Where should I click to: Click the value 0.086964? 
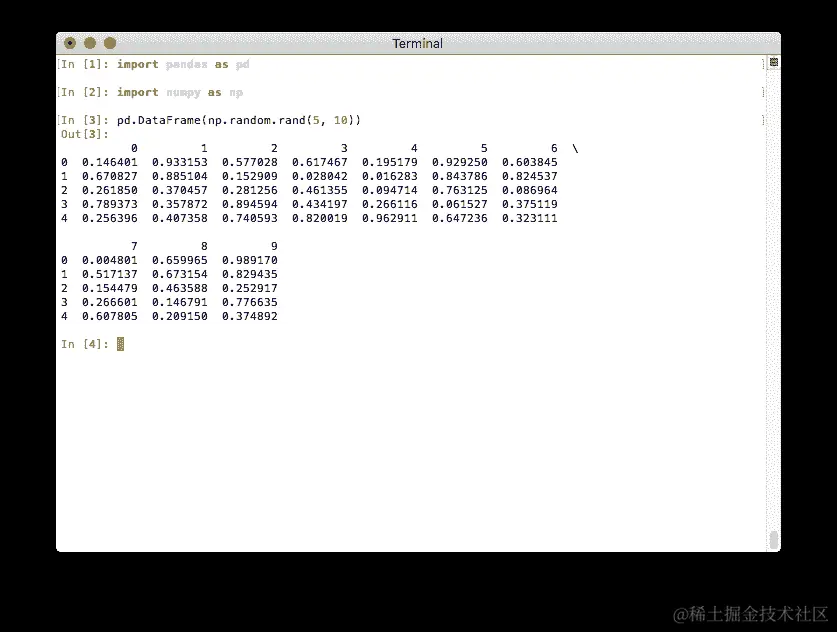click(x=529, y=190)
